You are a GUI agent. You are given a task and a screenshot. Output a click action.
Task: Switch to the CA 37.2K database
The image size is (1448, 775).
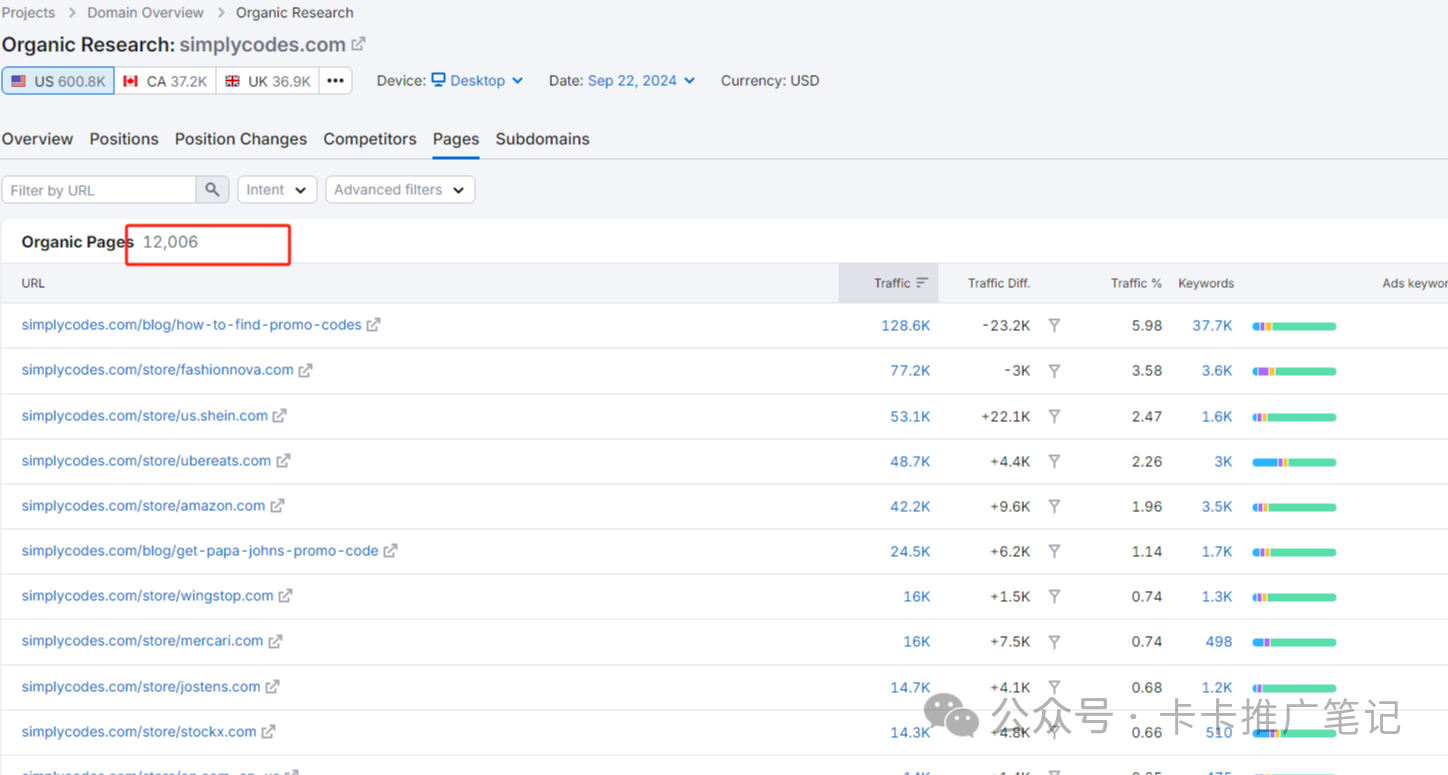coord(165,81)
